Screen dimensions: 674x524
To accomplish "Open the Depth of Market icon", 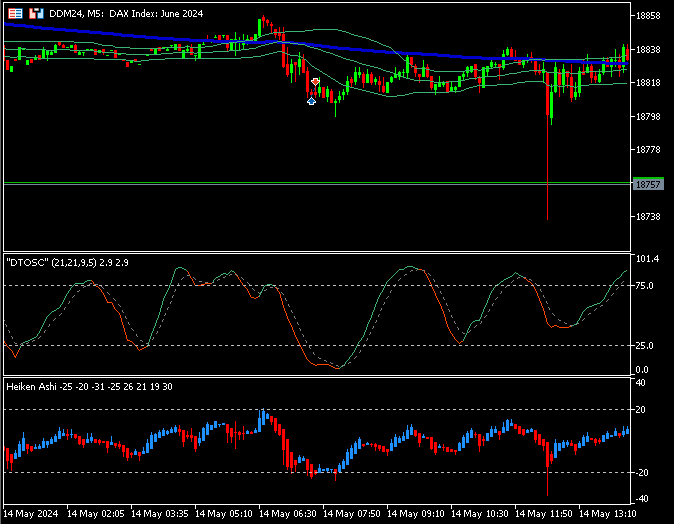I will [15, 14].
